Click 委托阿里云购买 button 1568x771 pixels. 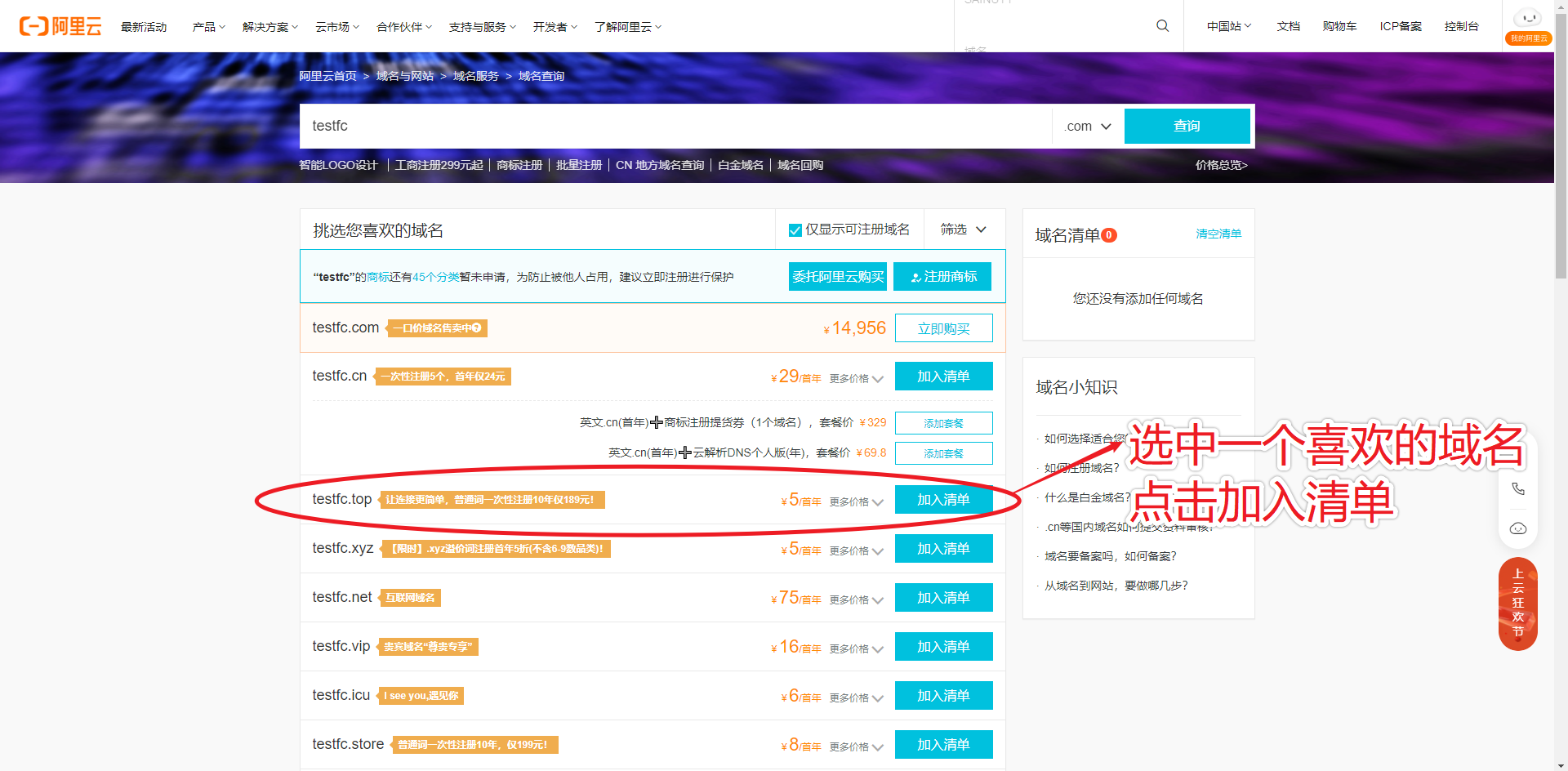click(838, 277)
